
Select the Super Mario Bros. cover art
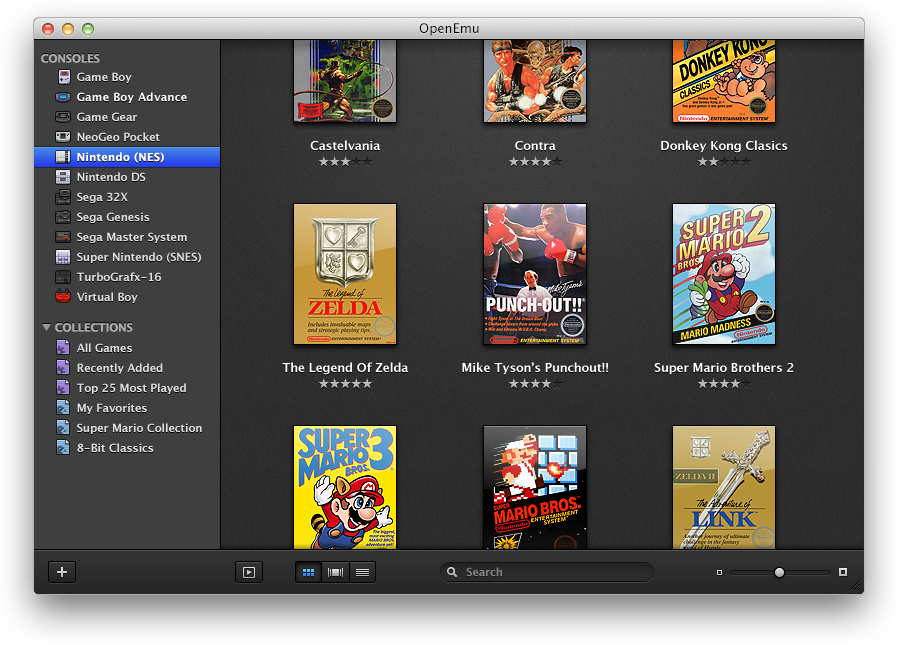(x=535, y=487)
